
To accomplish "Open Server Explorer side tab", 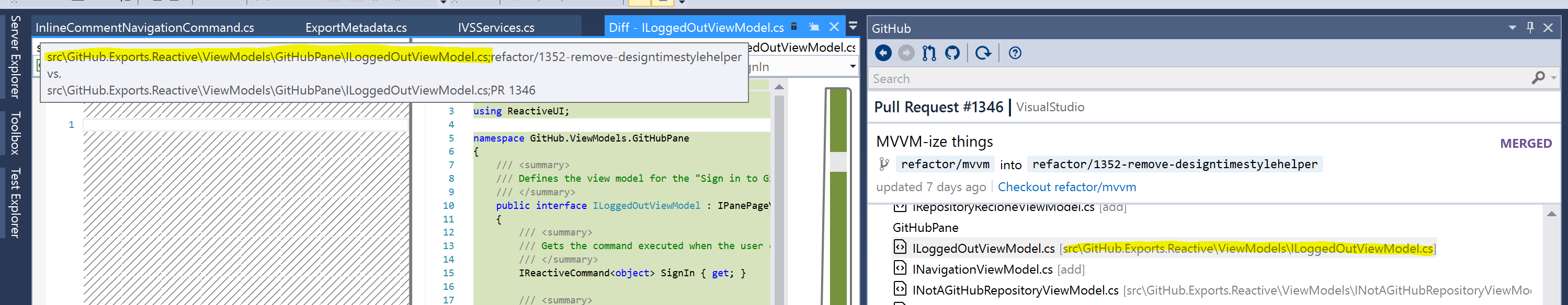I will click(15, 57).
